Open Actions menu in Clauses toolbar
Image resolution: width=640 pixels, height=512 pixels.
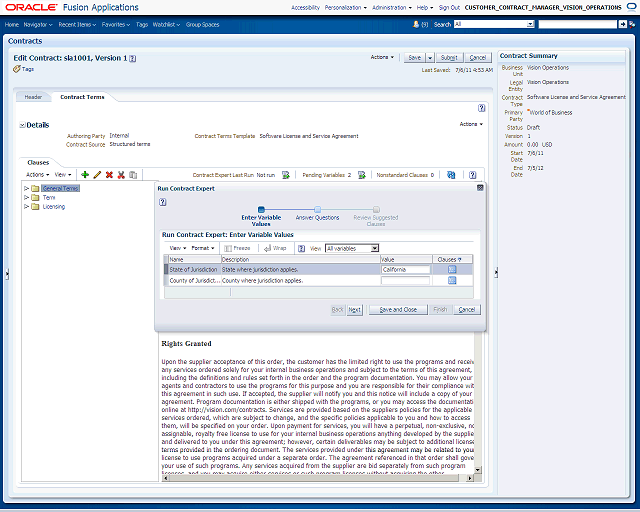pos(38,175)
